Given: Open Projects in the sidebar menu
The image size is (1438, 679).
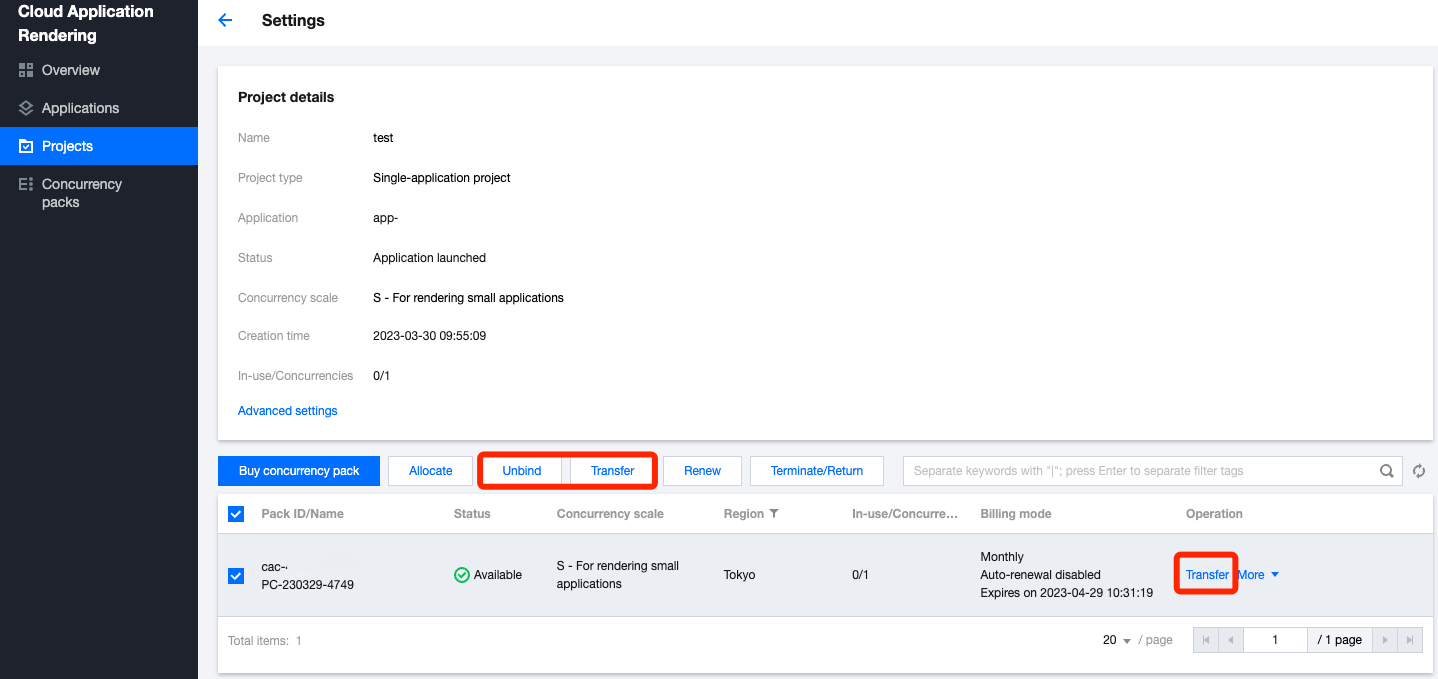Looking at the screenshot, I should coord(67,146).
